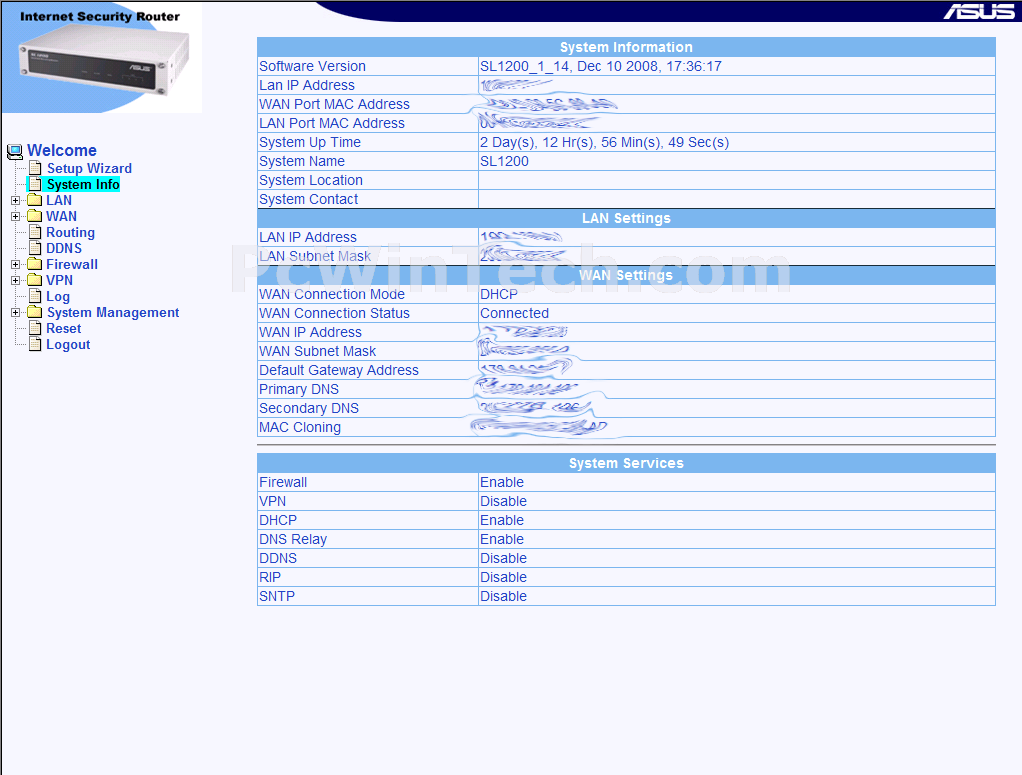Go to the DDNS settings page
Screen dimensions: 1022x775
point(64,248)
